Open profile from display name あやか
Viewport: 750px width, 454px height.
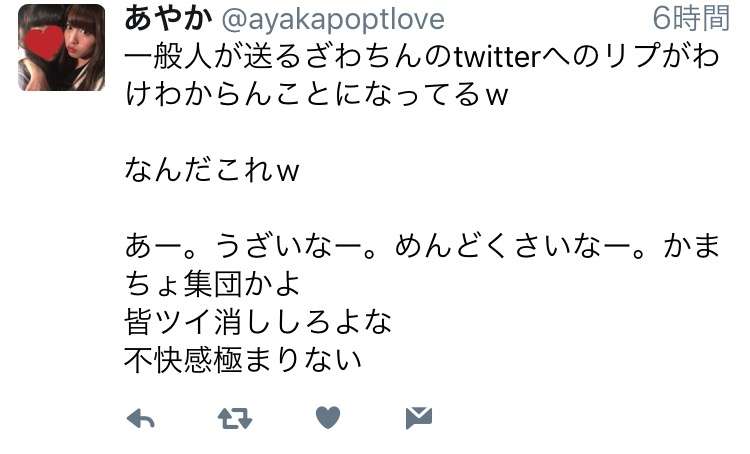168,19
